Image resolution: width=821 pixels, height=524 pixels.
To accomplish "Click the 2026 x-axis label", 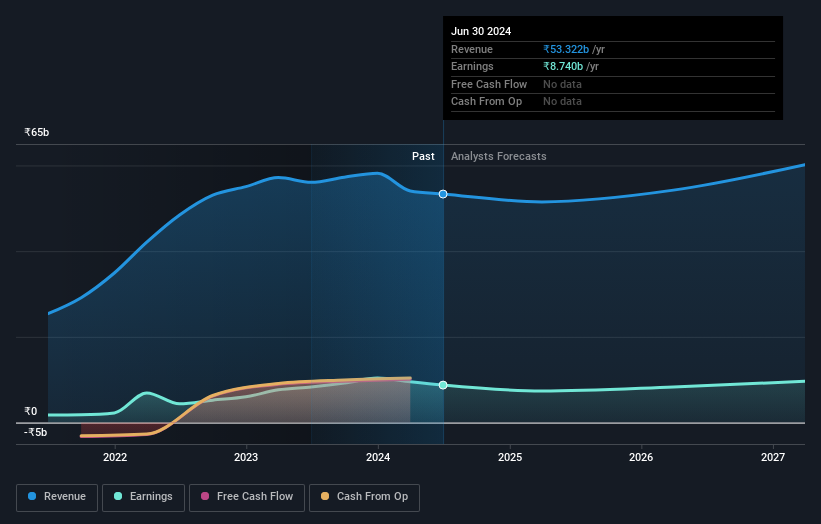I will pos(641,458).
